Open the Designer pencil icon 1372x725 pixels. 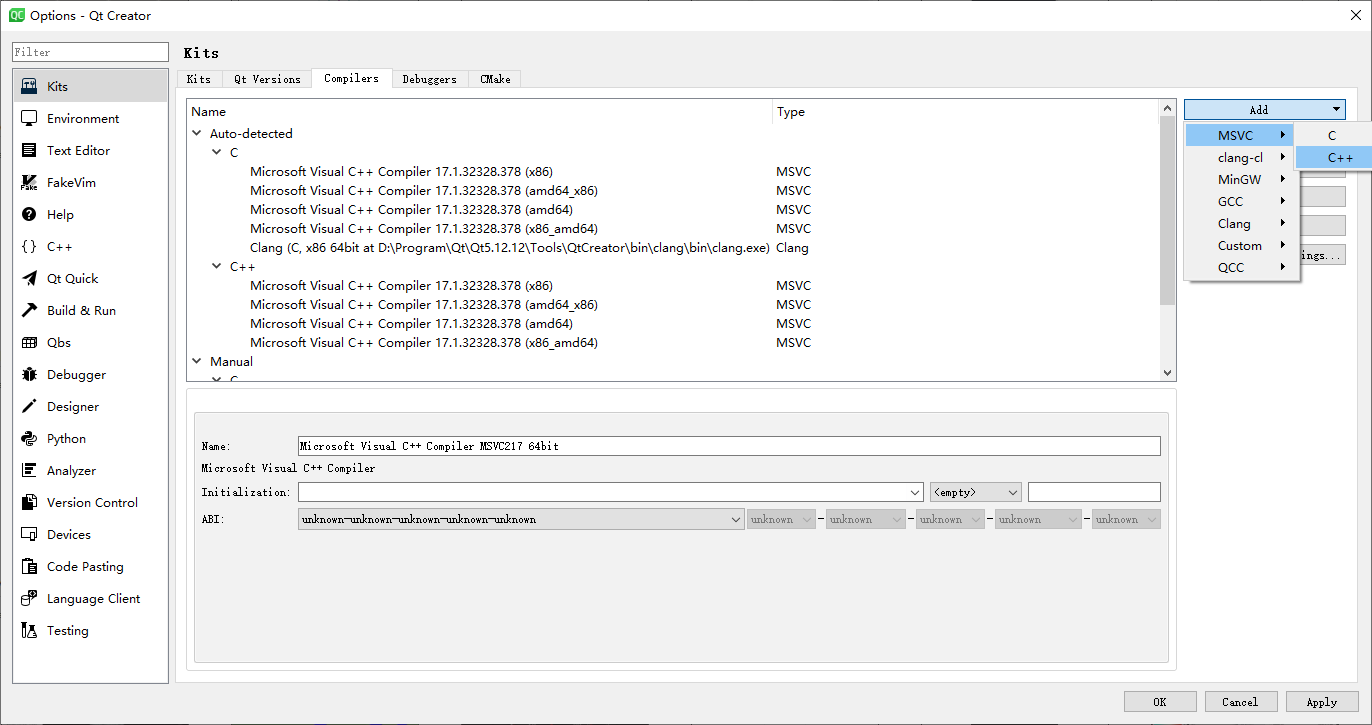click(x=29, y=406)
